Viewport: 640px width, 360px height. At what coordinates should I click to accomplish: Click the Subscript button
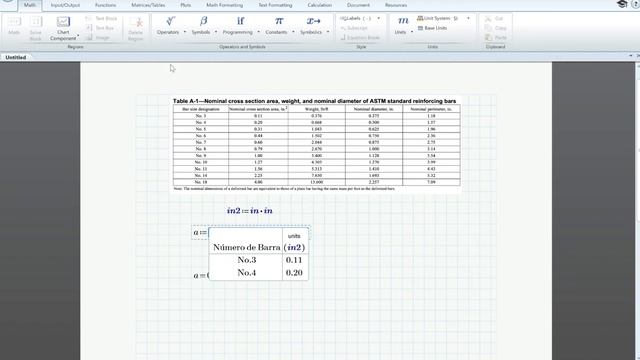354,28
